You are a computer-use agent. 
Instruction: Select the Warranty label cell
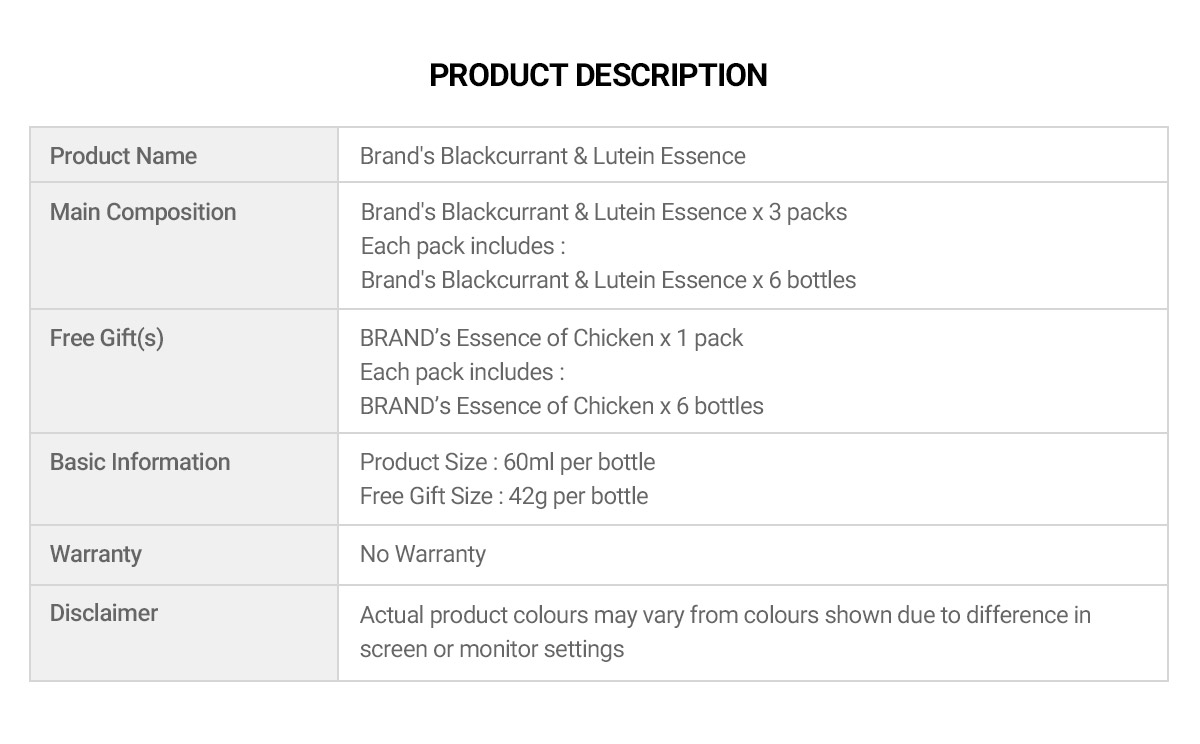[x=184, y=555]
